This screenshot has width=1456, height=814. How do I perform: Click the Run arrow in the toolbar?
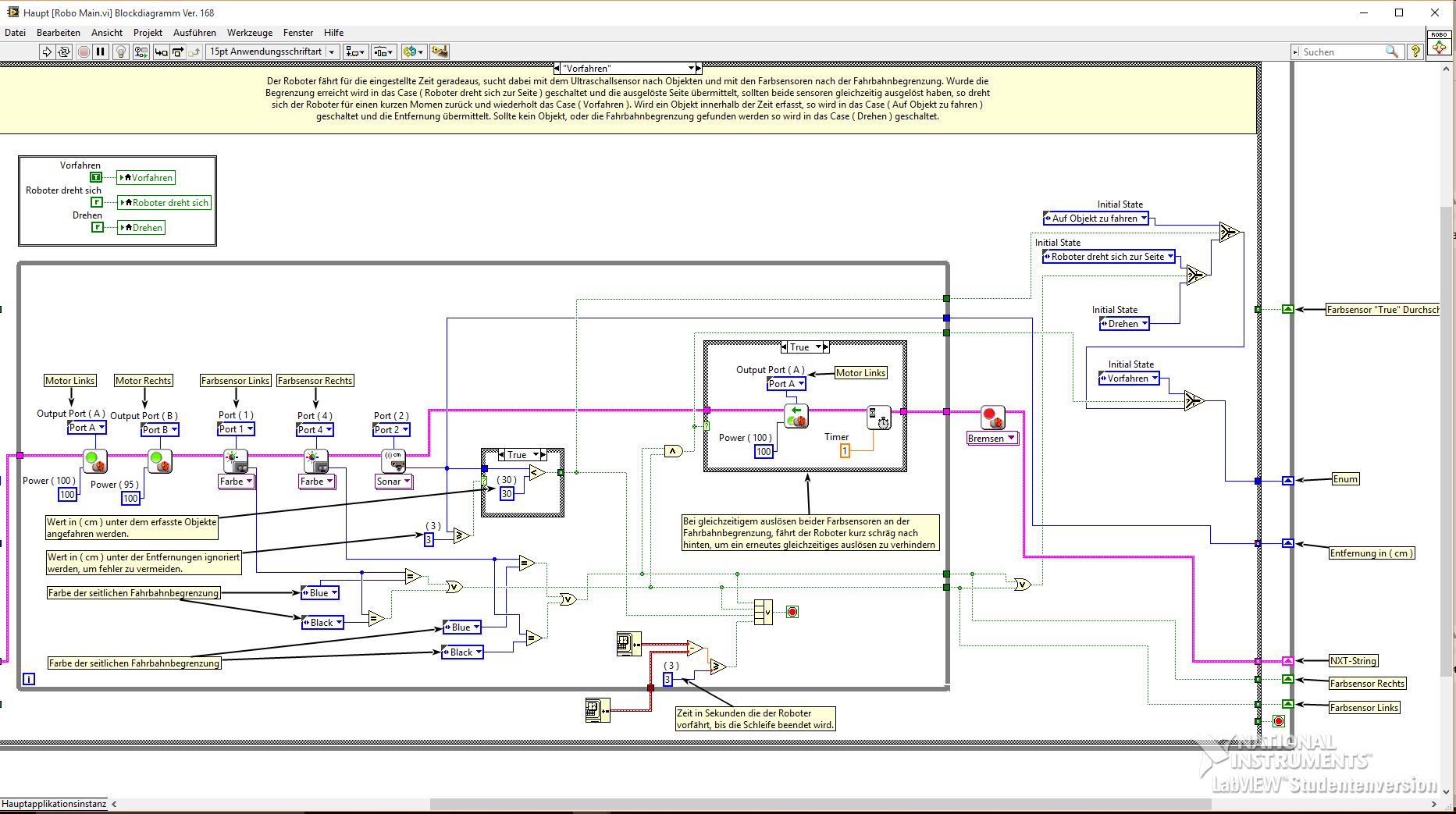coord(47,52)
